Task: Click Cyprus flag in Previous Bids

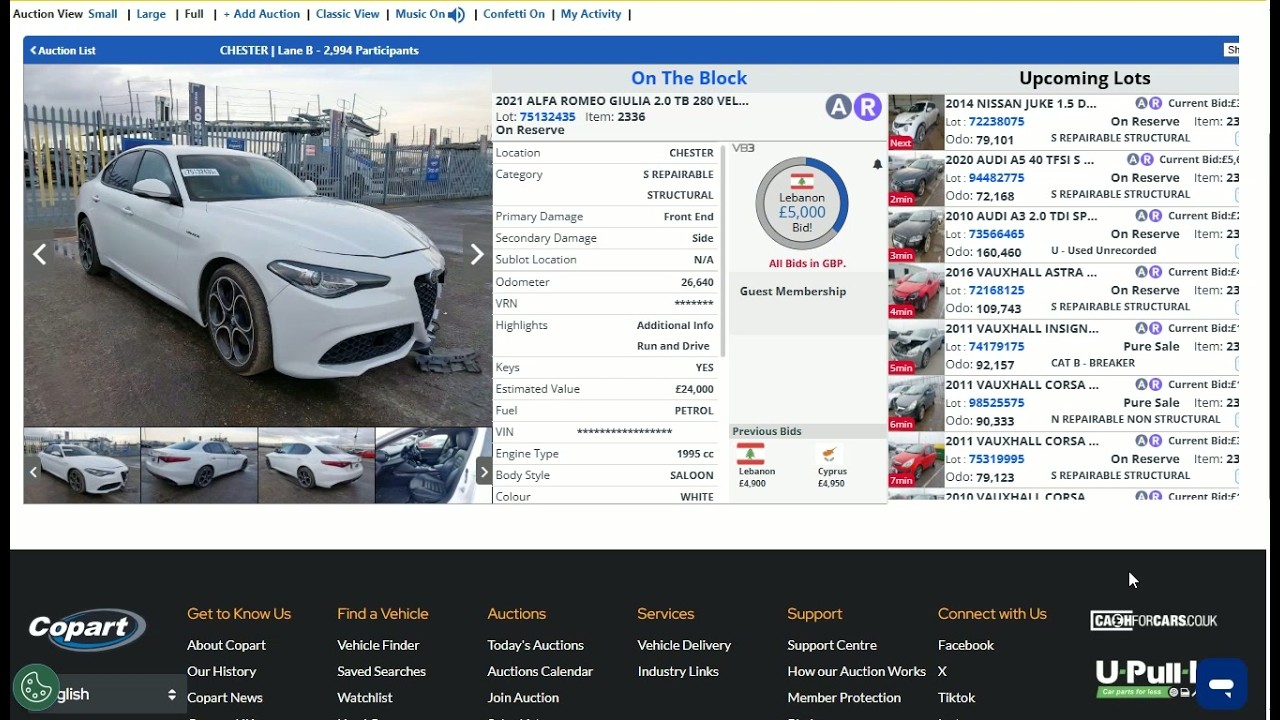Action: (x=828, y=455)
